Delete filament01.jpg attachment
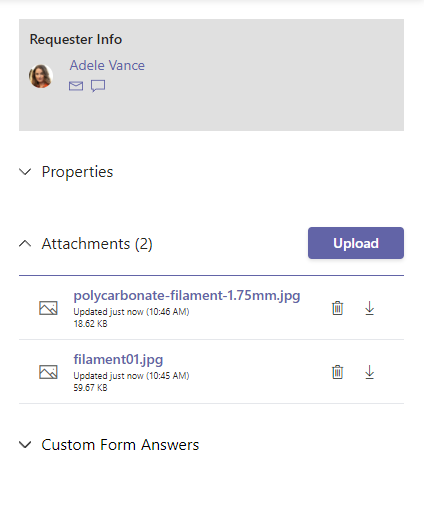Image resolution: width=424 pixels, height=515 pixels. click(337, 372)
